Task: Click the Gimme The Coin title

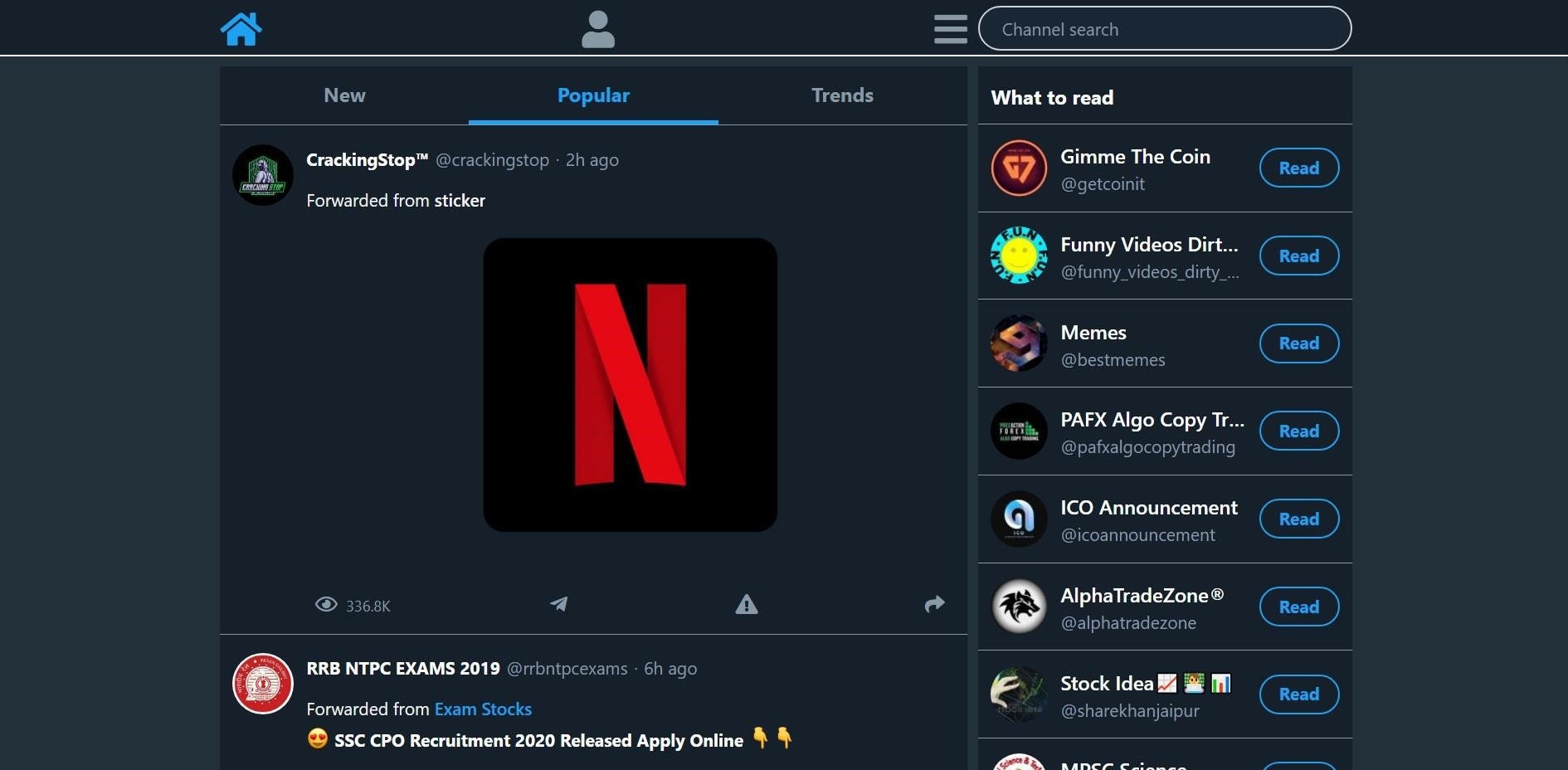Action: [1135, 157]
